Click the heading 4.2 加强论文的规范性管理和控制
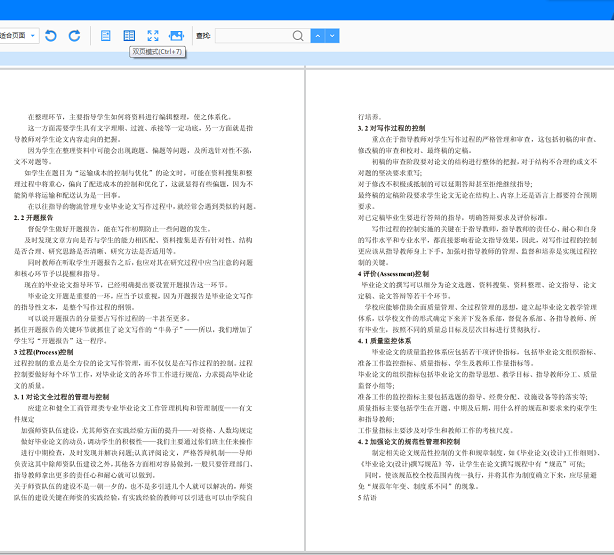Viewport: 614px width, 555px height. point(409,442)
